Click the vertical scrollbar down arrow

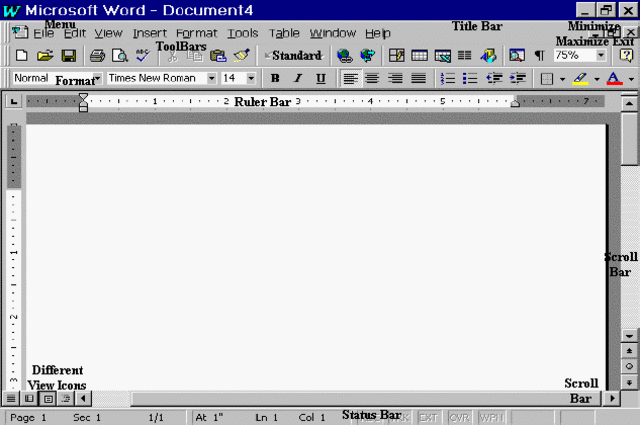coord(629,336)
